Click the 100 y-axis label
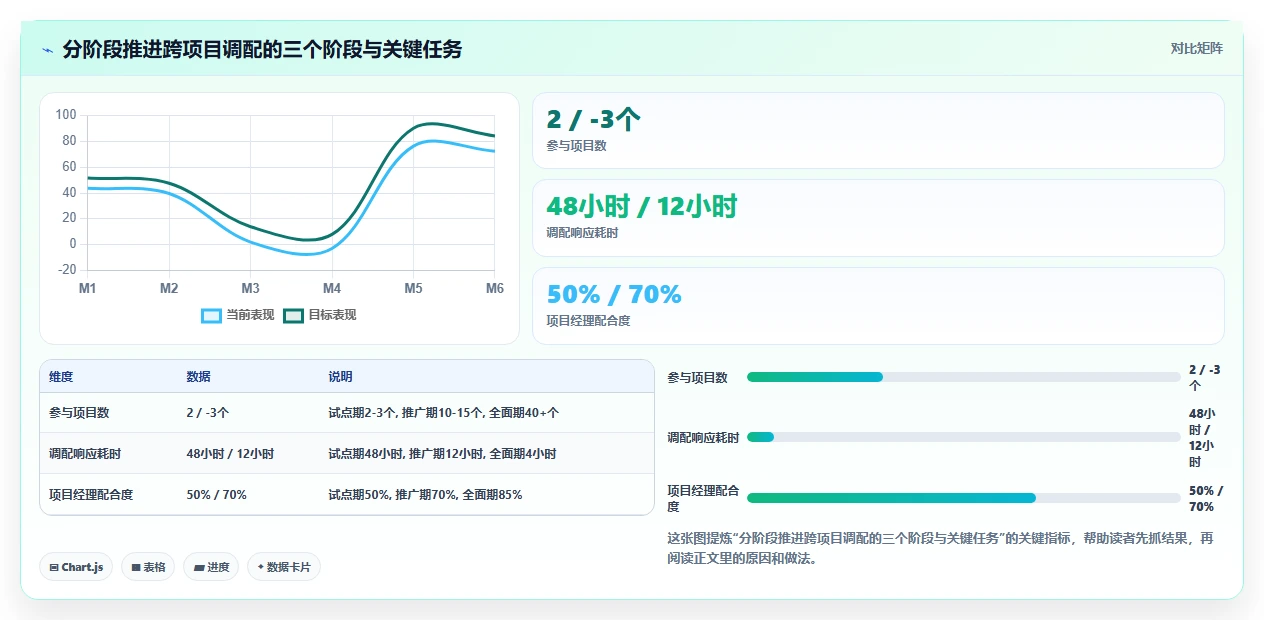The image size is (1264, 620). click(x=66, y=115)
